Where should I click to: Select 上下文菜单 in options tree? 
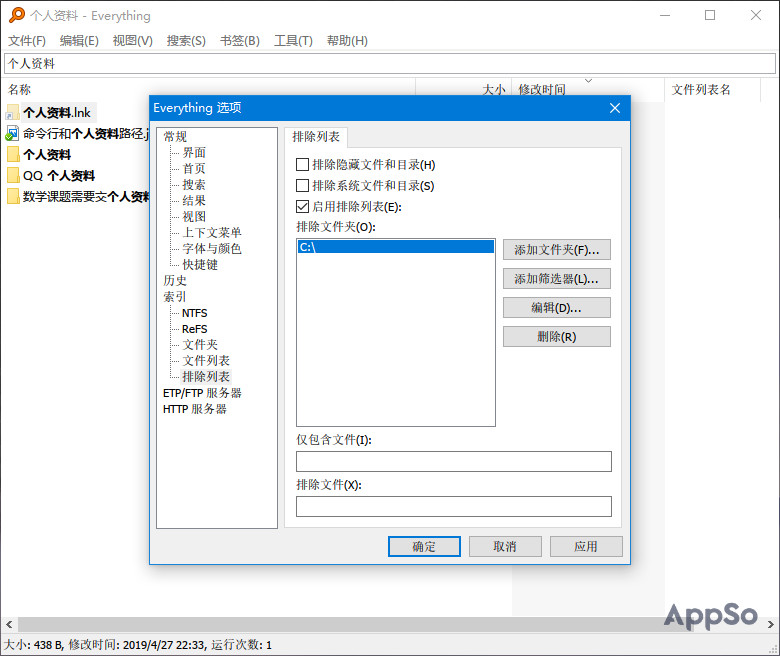pyautogui.click(x=212, y=232)
